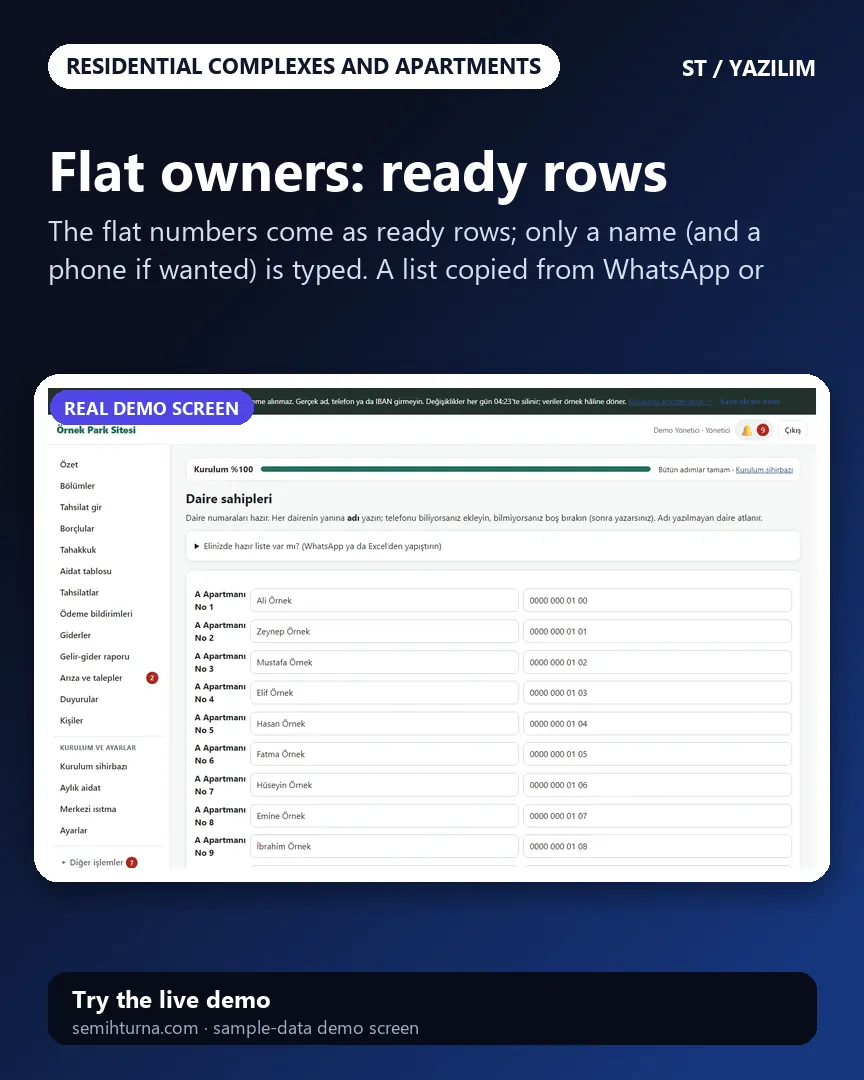
Task: Select Tahsilatlar in the sidebar
Action: pyautogui.click(x=79, y=593)
